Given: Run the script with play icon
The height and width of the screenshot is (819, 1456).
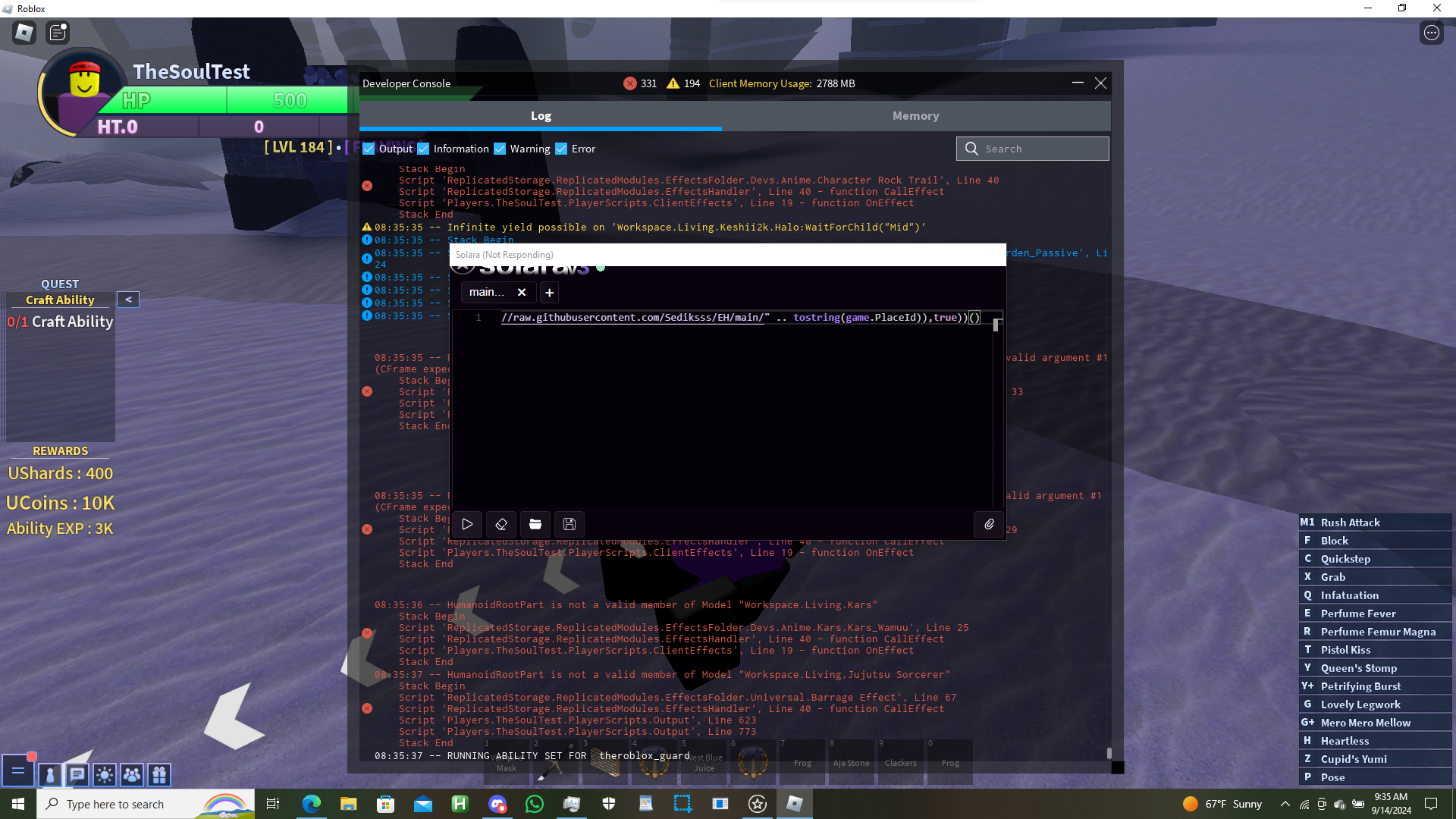Looking at the screenshot, I should 467,524.
